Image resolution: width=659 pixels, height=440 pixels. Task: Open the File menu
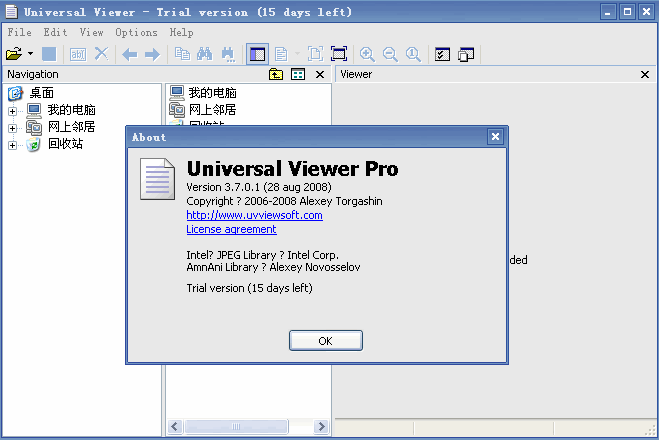[19, 32]
